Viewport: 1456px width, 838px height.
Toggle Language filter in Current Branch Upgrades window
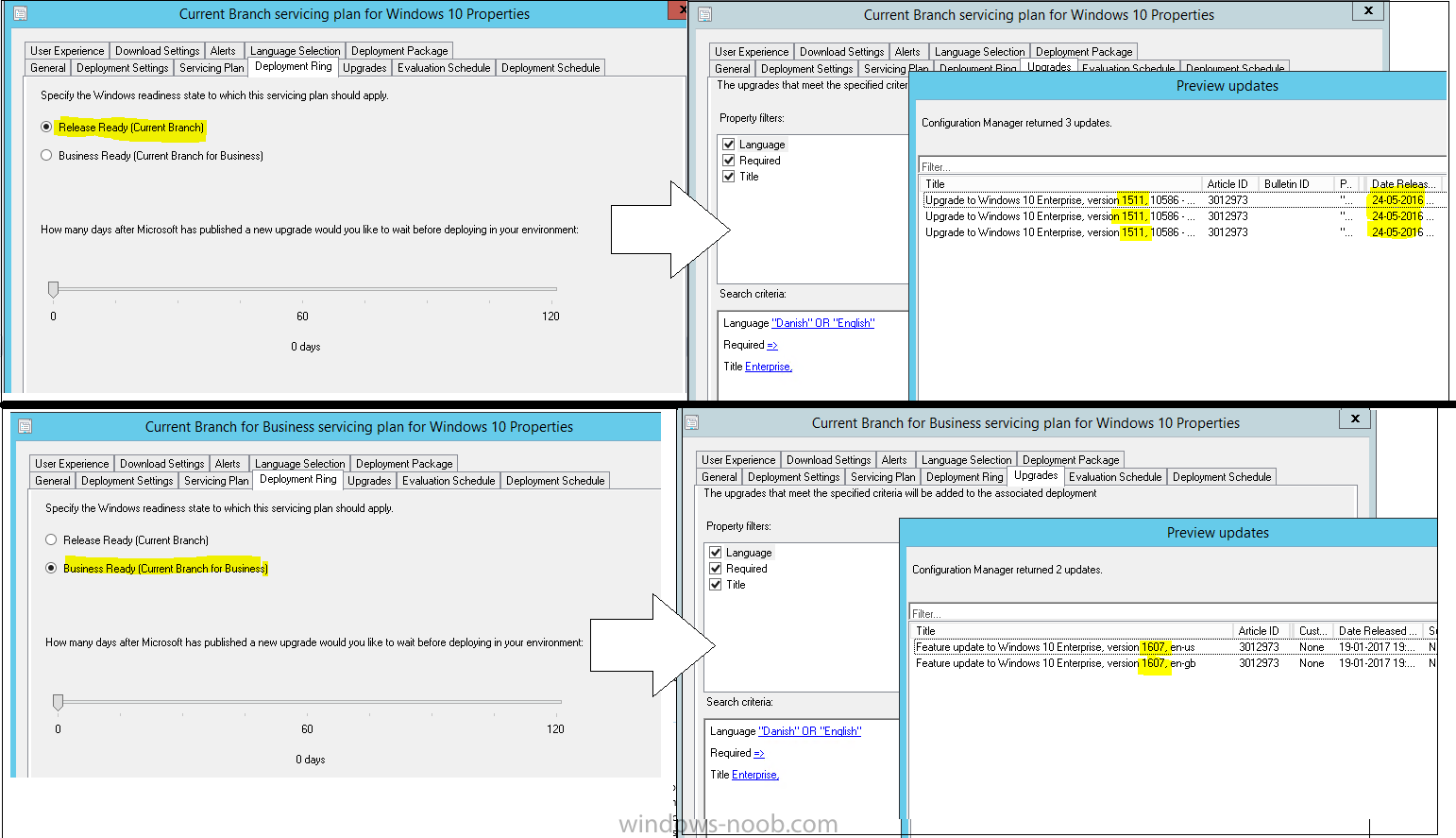(729, 145)
